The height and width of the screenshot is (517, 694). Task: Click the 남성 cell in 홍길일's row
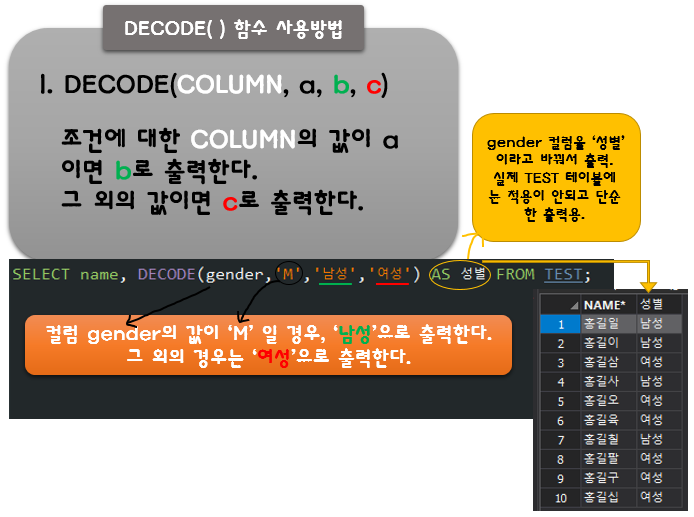[x=659, y=324]
